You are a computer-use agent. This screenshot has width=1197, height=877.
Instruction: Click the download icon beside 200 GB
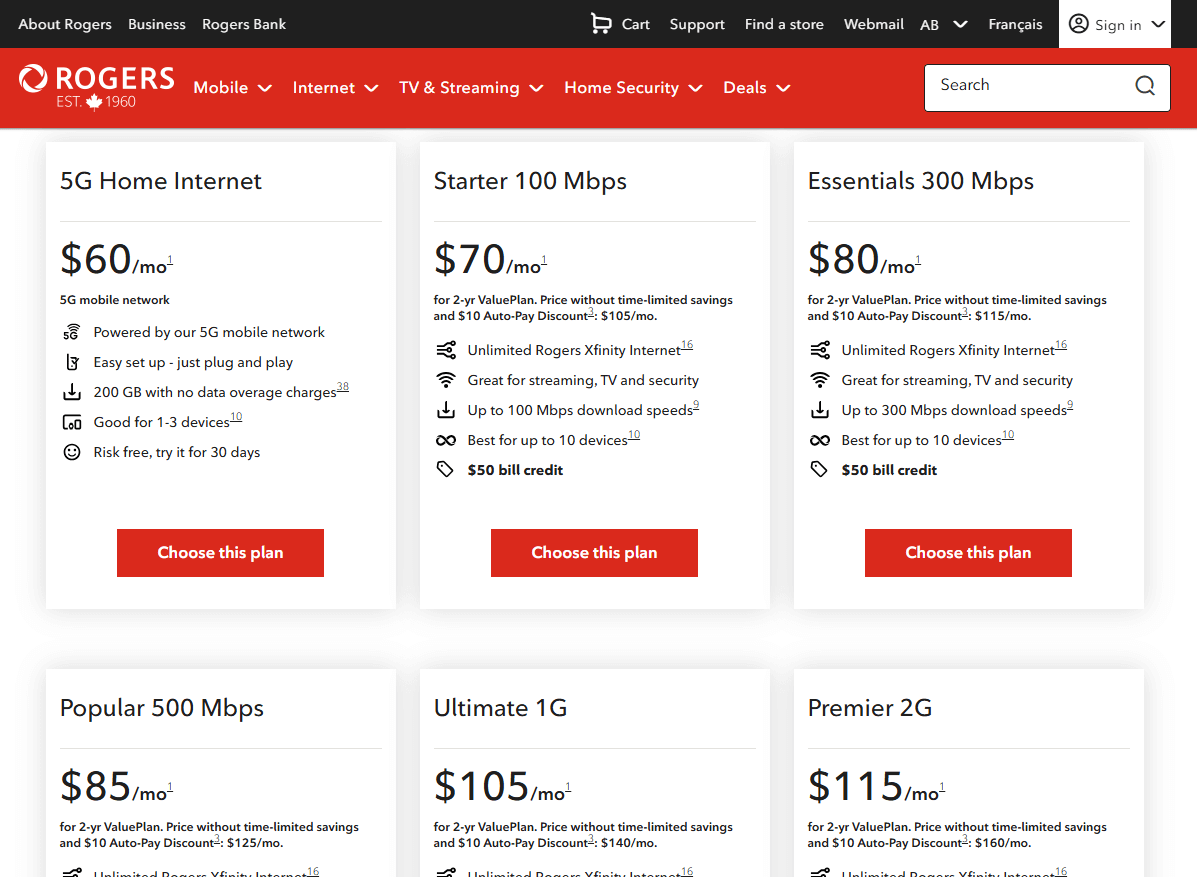tap(71, 392)
